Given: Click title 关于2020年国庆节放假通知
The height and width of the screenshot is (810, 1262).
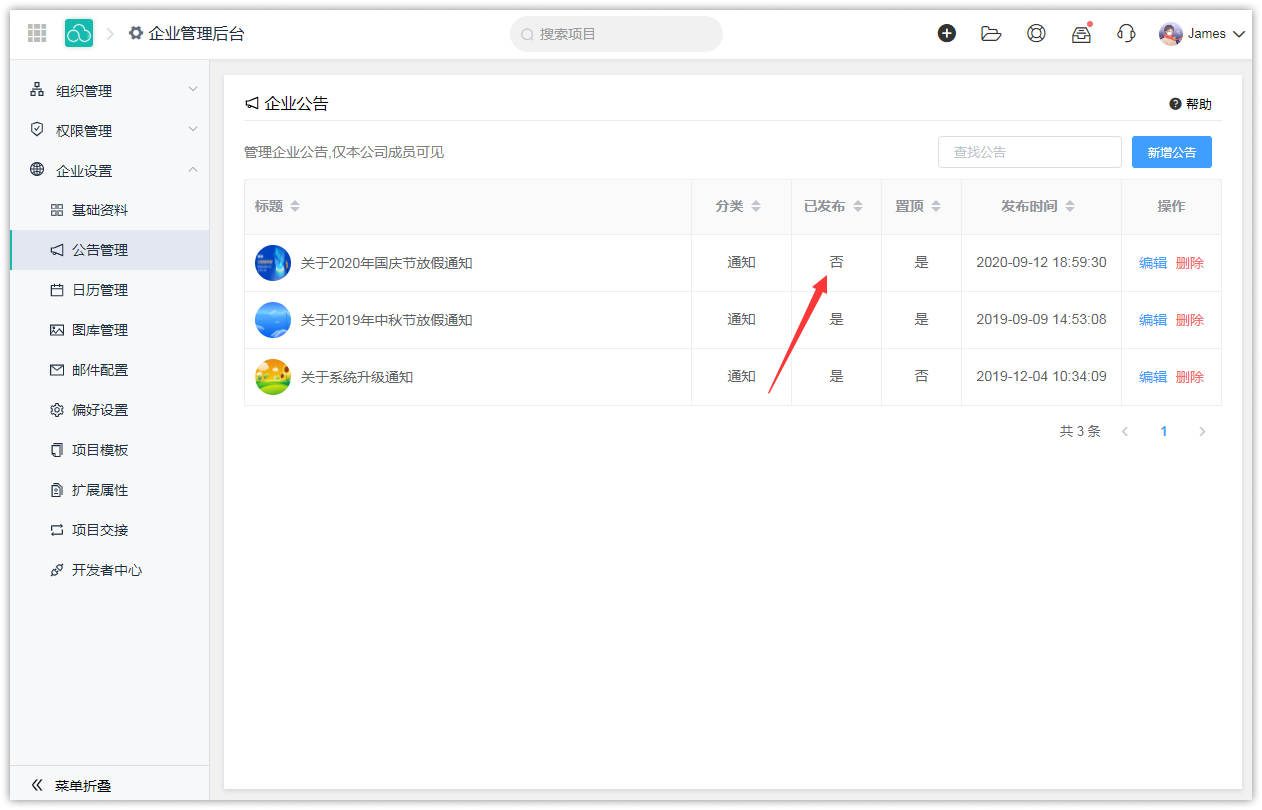Looking at the screenshot, I should [x=386, y=263].
